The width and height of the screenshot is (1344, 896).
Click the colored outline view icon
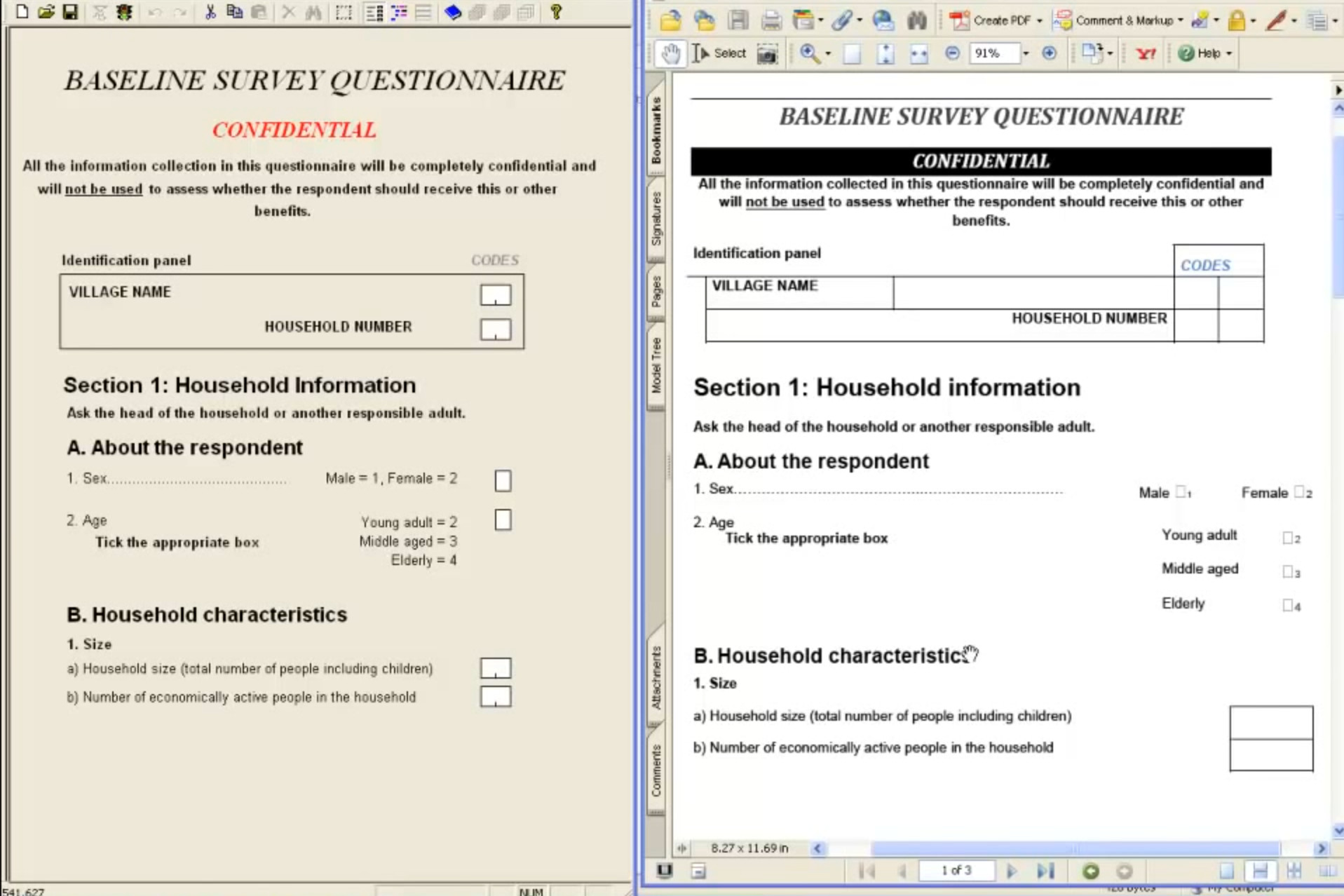point(399,12)
